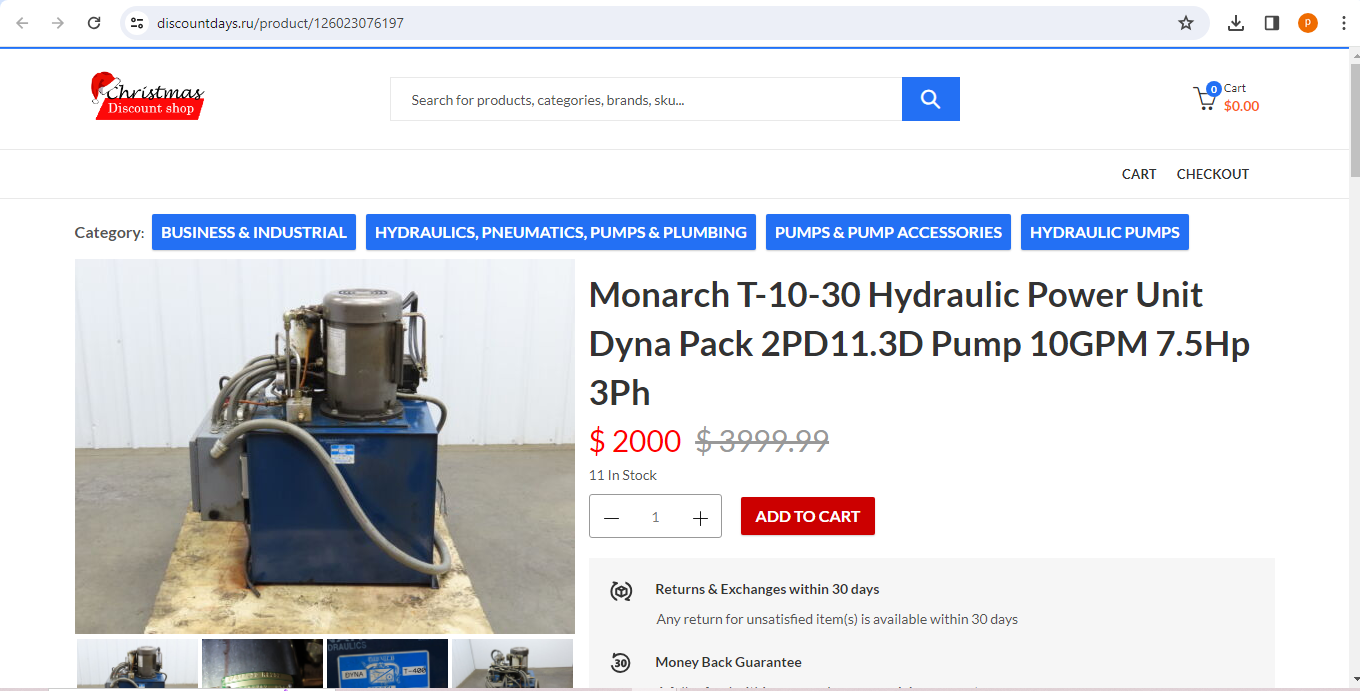Select the fourth product thumbnail
This screenshot has height=691, width=1360.
[512, 665]
